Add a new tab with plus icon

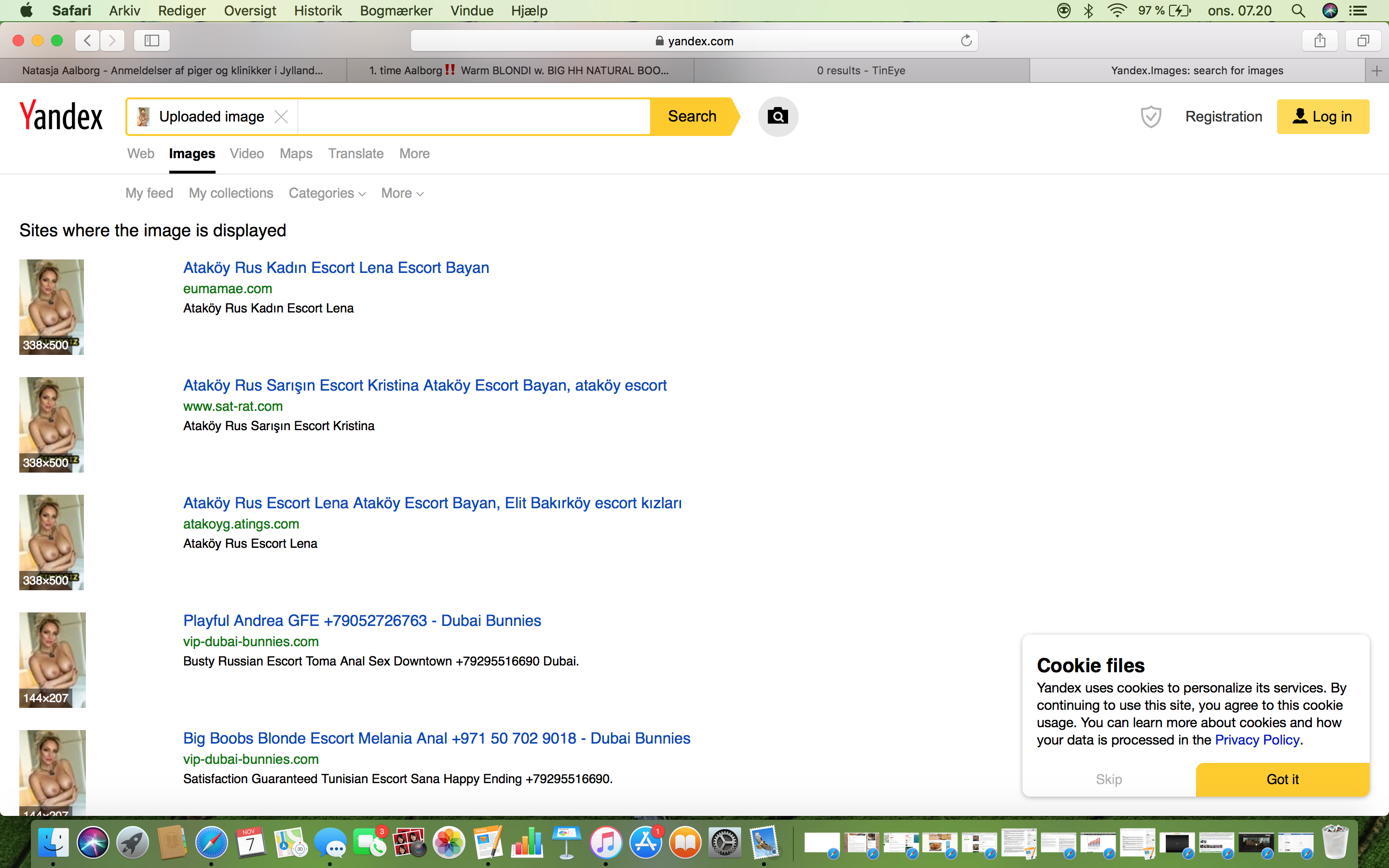pos(1376,70)
